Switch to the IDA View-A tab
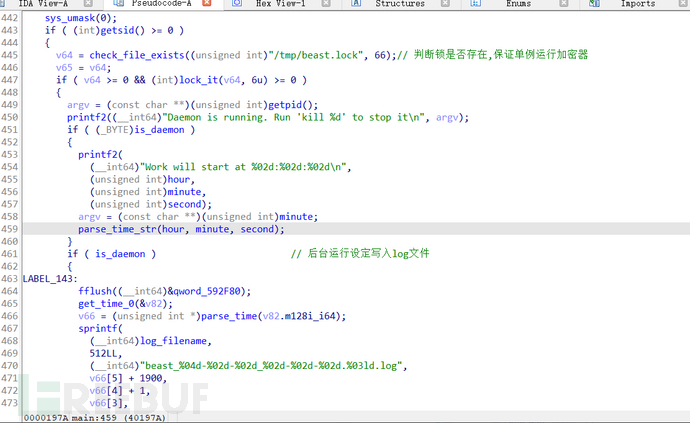The image size is (690, 423). [43, 4]
